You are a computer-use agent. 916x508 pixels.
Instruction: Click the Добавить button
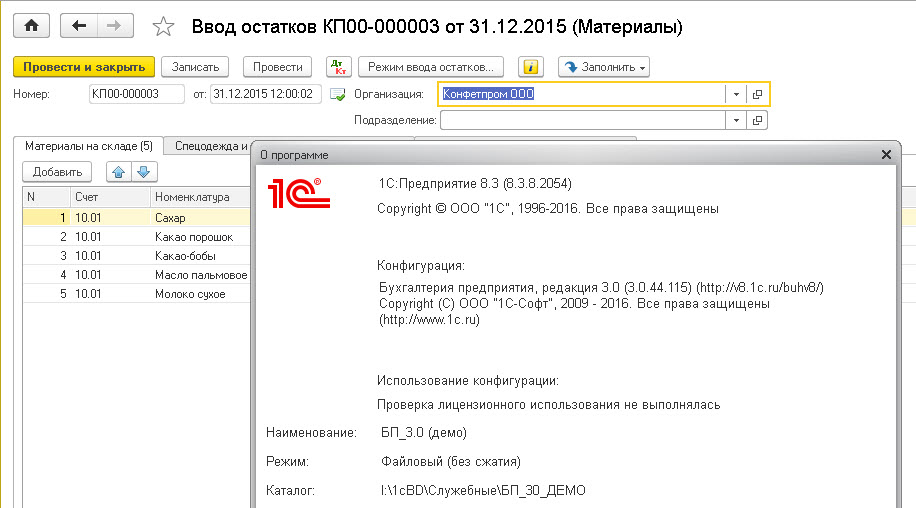click(57, 172)
